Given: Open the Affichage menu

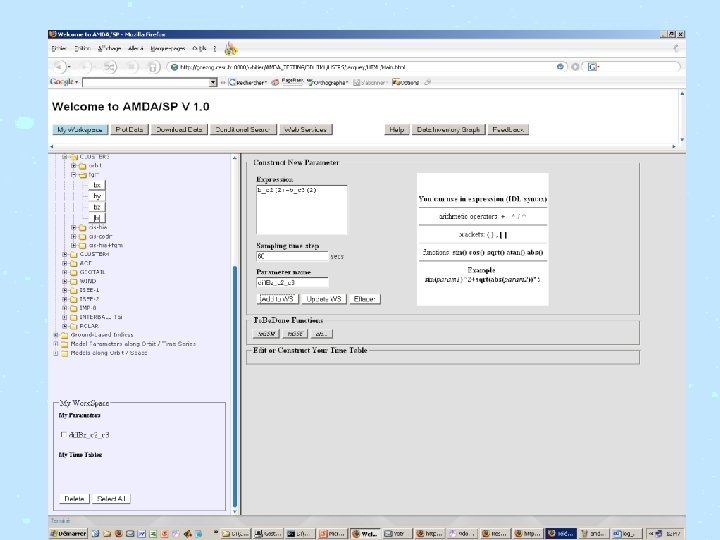Looking at the screenshot, I should click(110, 48).
